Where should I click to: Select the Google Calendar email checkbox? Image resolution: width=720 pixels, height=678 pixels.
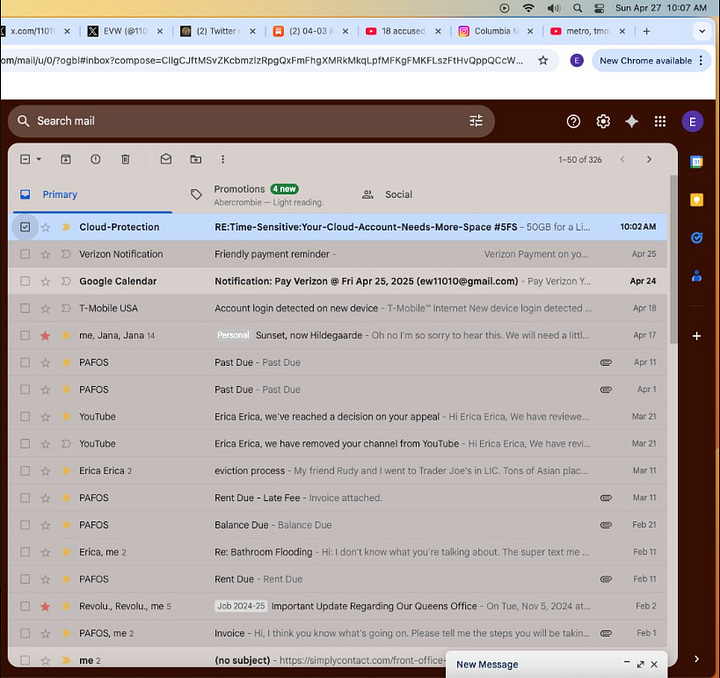[25, 281]
